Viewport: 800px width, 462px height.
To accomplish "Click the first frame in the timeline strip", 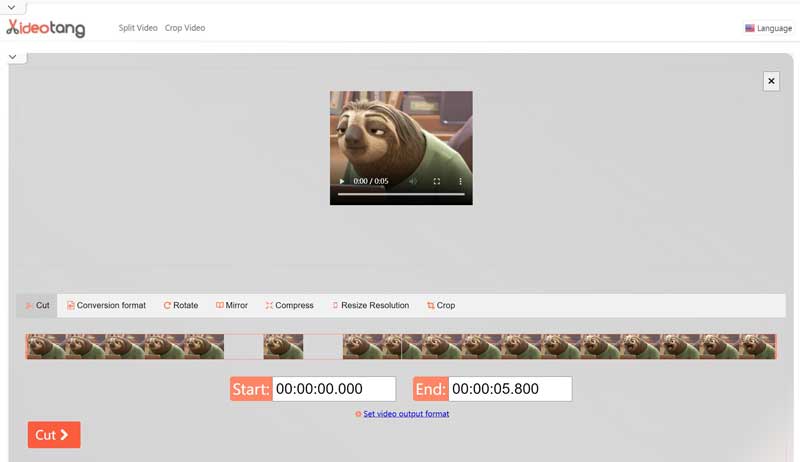I will coord(46,347).
